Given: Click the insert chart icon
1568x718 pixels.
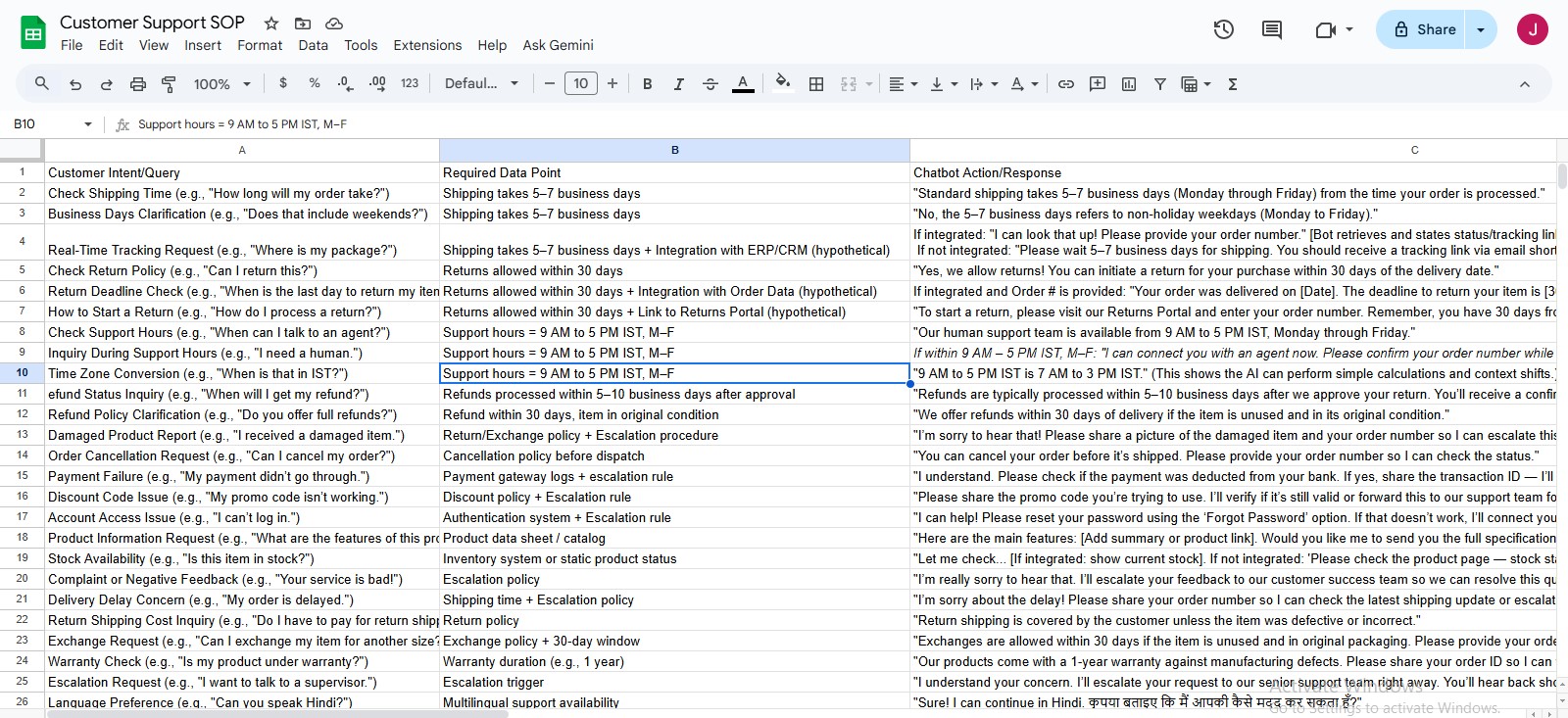Looking at the screenshot, I should (1129, 84).
